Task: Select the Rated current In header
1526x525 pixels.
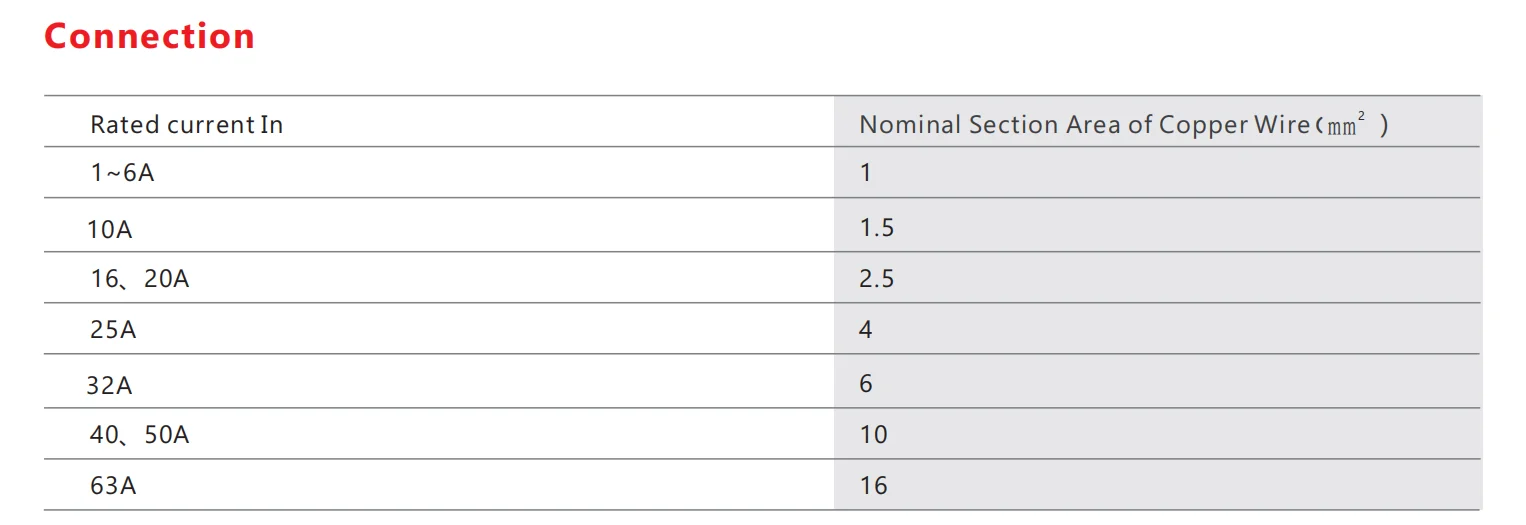Action: click(186, 125)
